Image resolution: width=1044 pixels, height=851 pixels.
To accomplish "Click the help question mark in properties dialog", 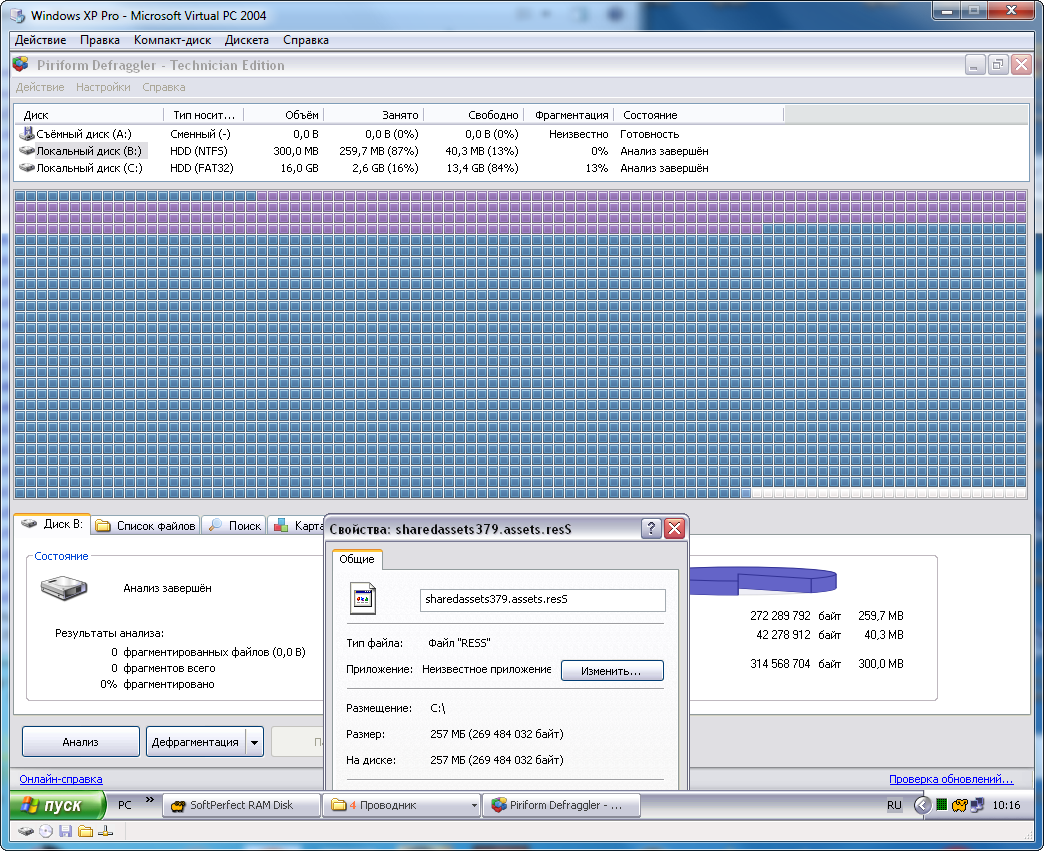I will click(651, 529).
